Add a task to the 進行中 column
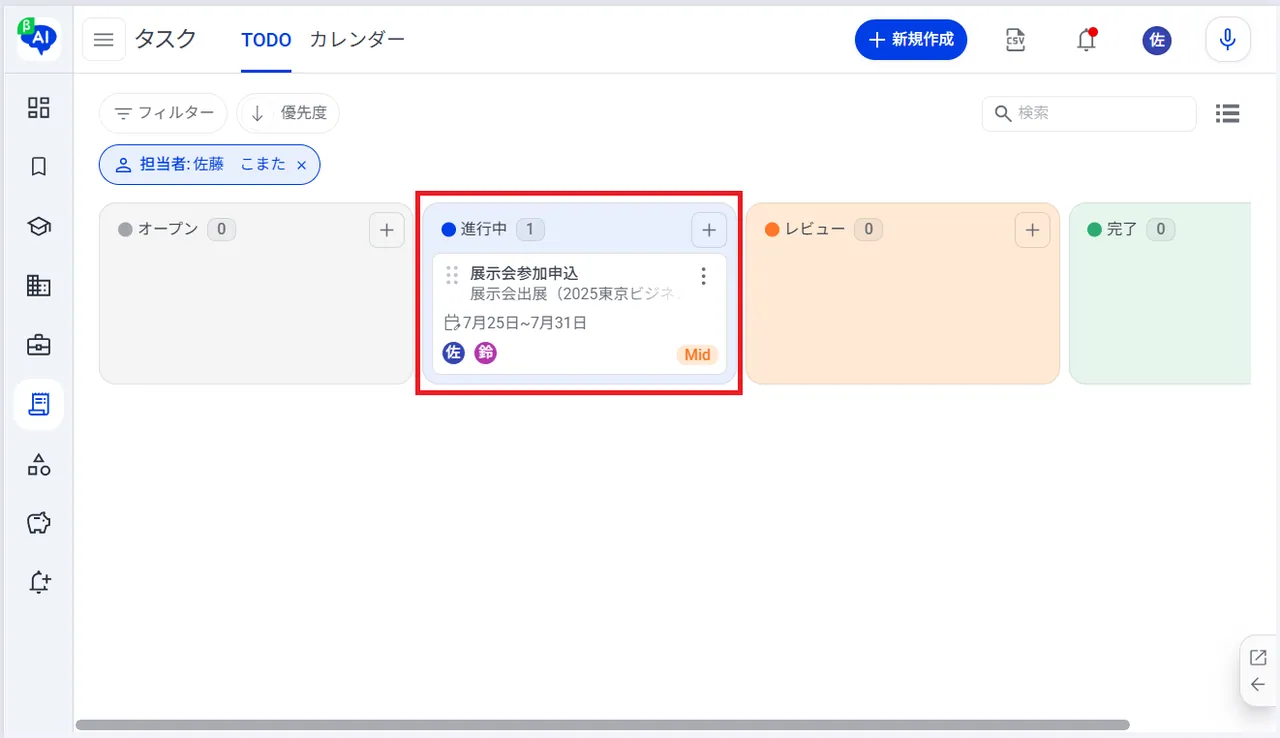The image size is (1280, 738). click(709, 230)
